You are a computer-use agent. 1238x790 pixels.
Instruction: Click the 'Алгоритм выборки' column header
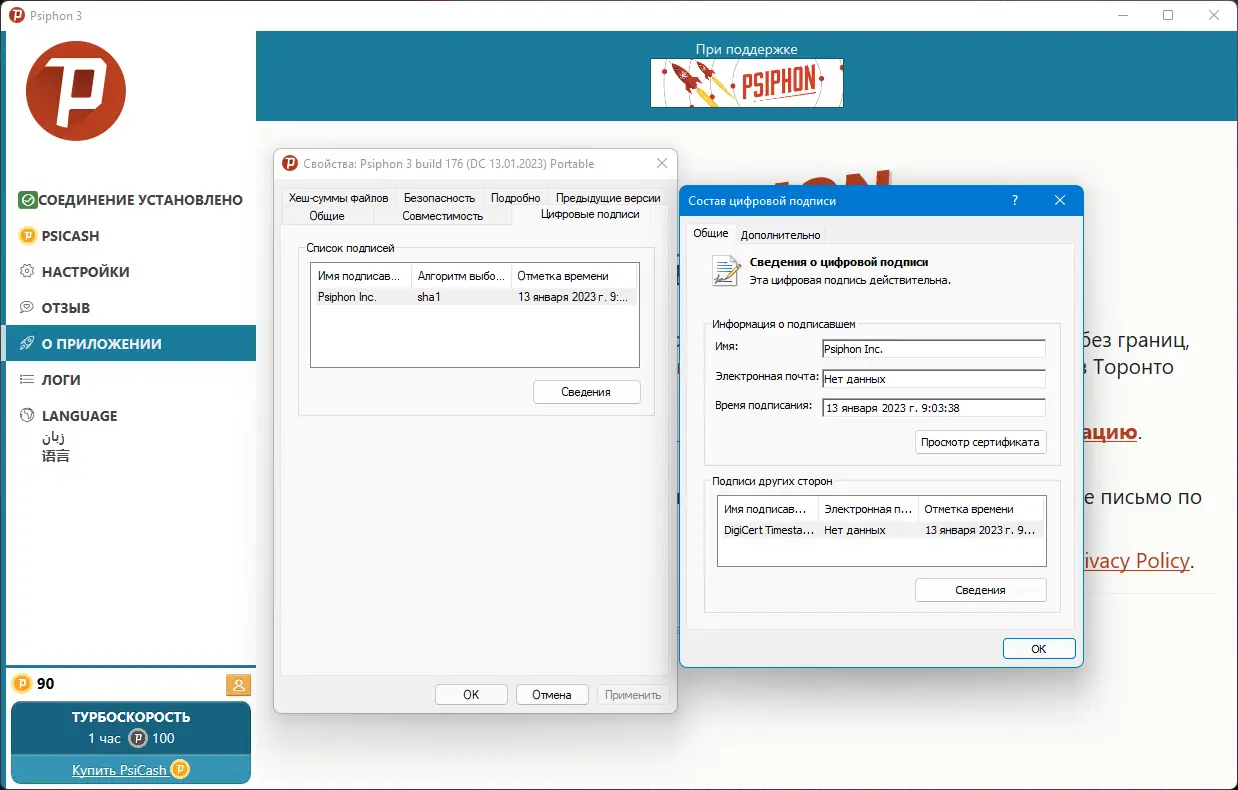tap(461, 276)
